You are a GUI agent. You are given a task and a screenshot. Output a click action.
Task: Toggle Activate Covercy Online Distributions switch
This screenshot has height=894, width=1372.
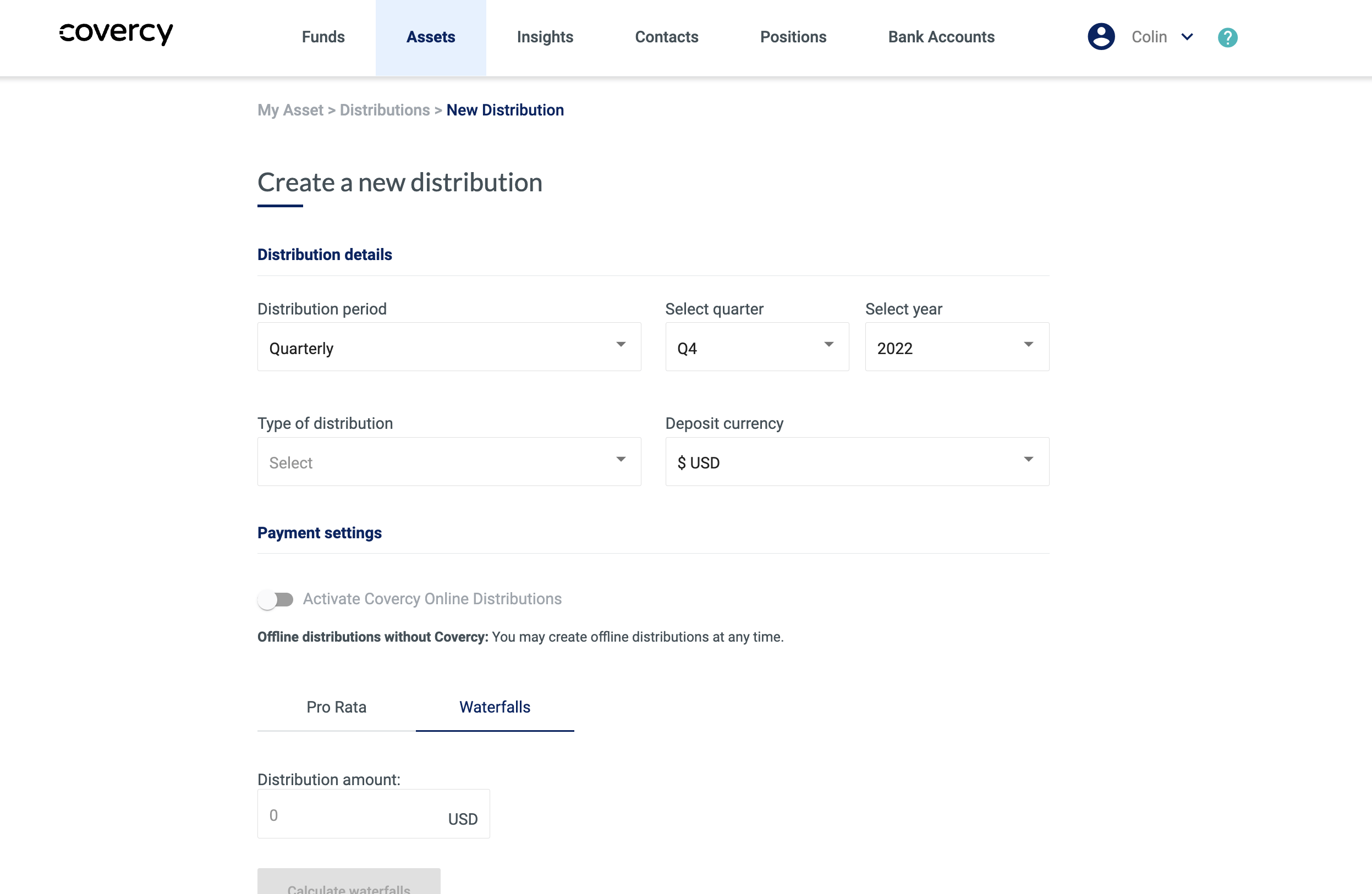click(x=276, y=600)
